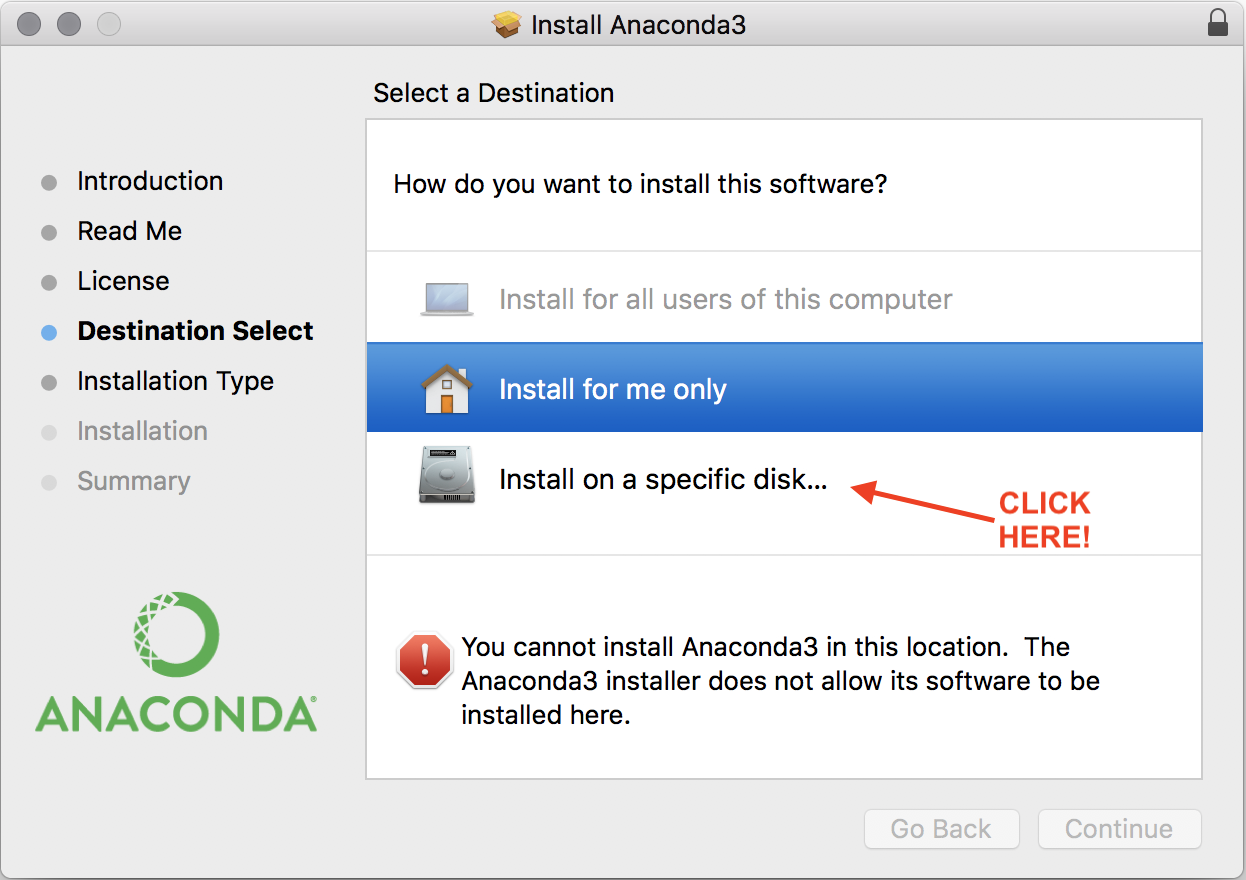Screen dimensions: 1246x880
Task: Click the Summary step in sidebar
Action: click(x=133, y=481)
